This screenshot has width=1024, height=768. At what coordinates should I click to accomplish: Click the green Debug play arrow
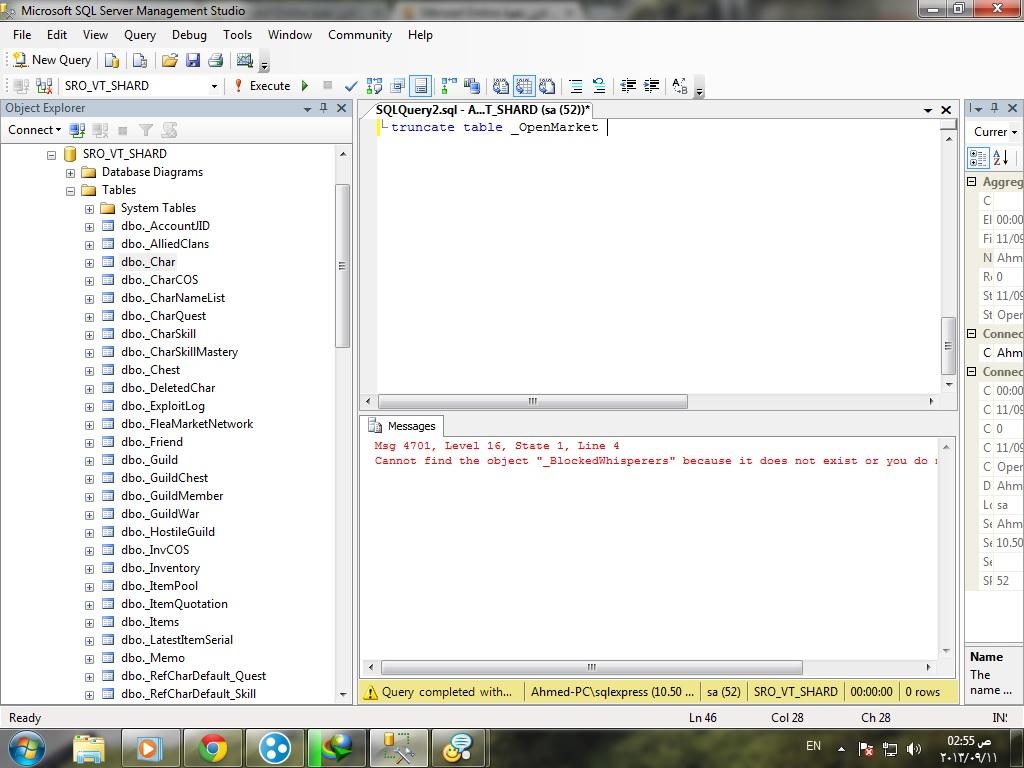point(305,86)
